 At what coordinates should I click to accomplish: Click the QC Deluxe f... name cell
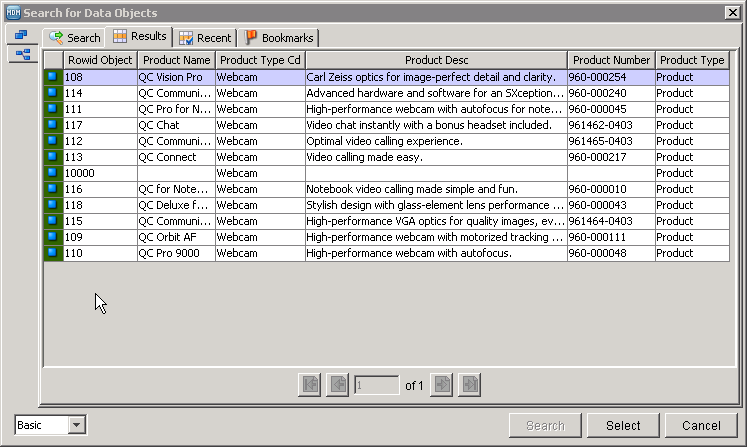click(176, 205)
